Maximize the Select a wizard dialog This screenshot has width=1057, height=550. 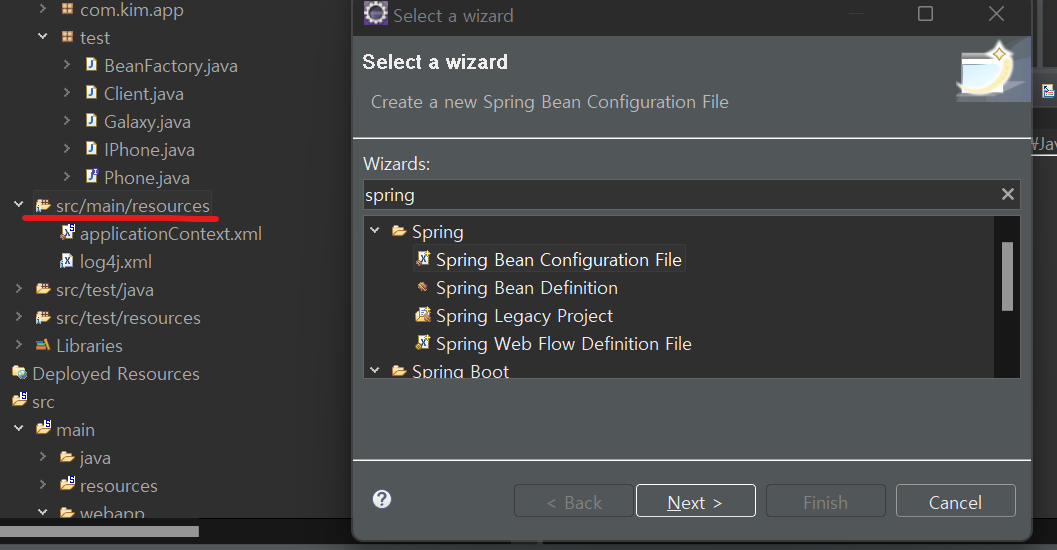click(926, 13)
